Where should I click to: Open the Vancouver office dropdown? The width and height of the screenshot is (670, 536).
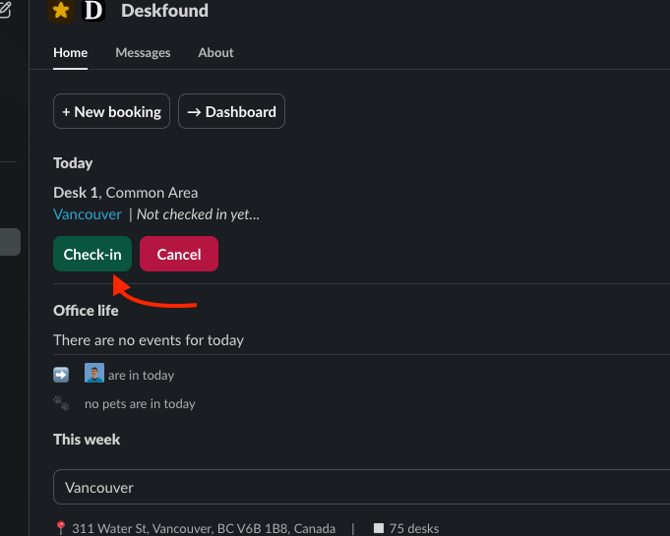(361, 487)
